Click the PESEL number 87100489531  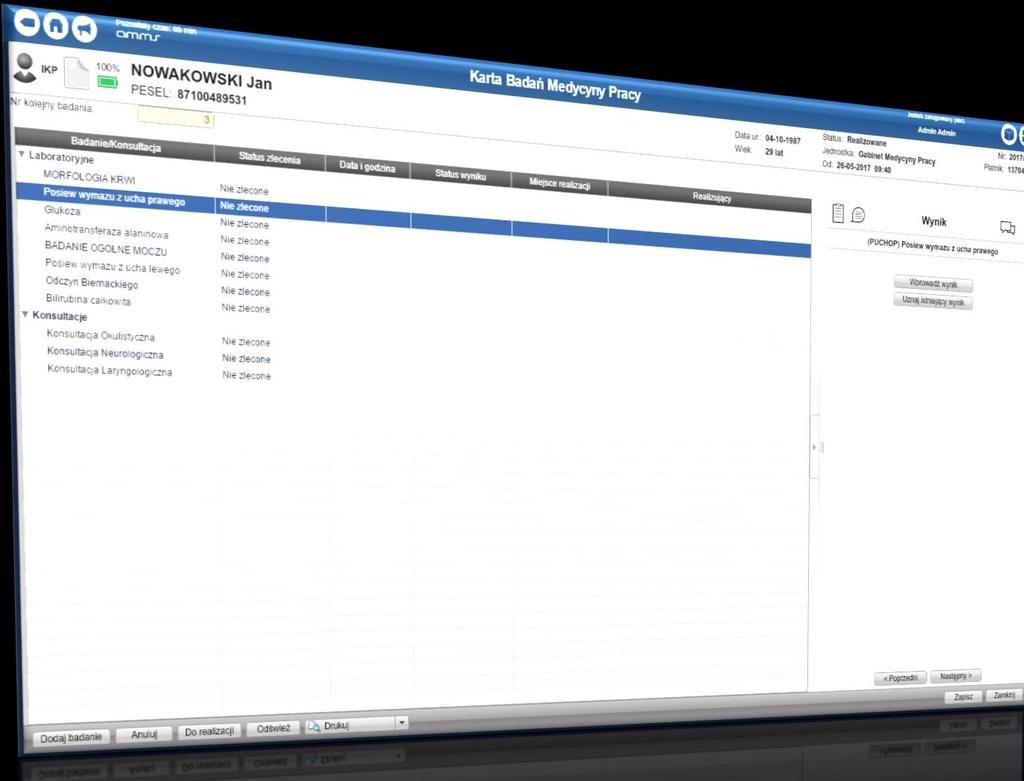click(212, 98)
